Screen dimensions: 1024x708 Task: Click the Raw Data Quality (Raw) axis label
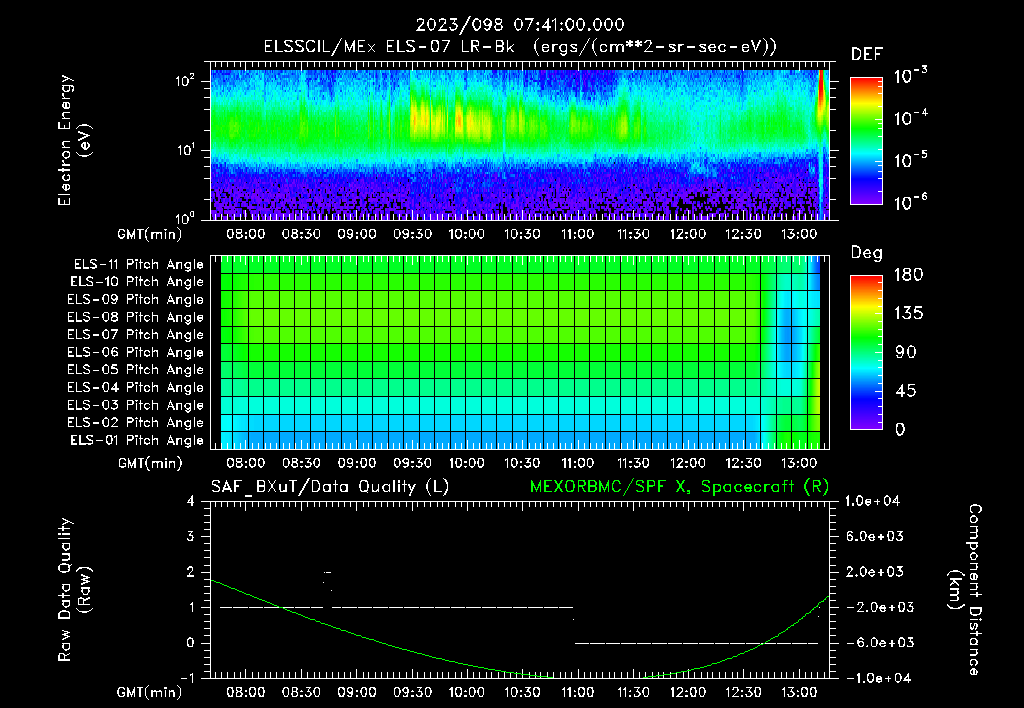pyautogui.click(x=74, y=589)
